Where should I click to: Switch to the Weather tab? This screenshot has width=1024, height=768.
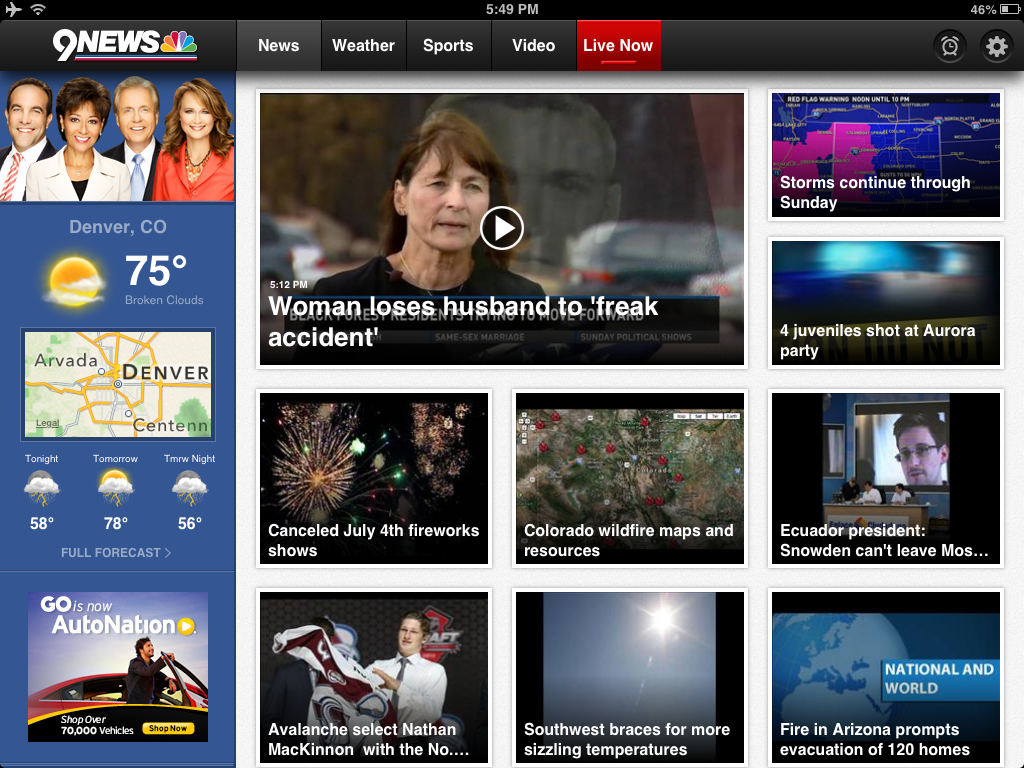364,46
